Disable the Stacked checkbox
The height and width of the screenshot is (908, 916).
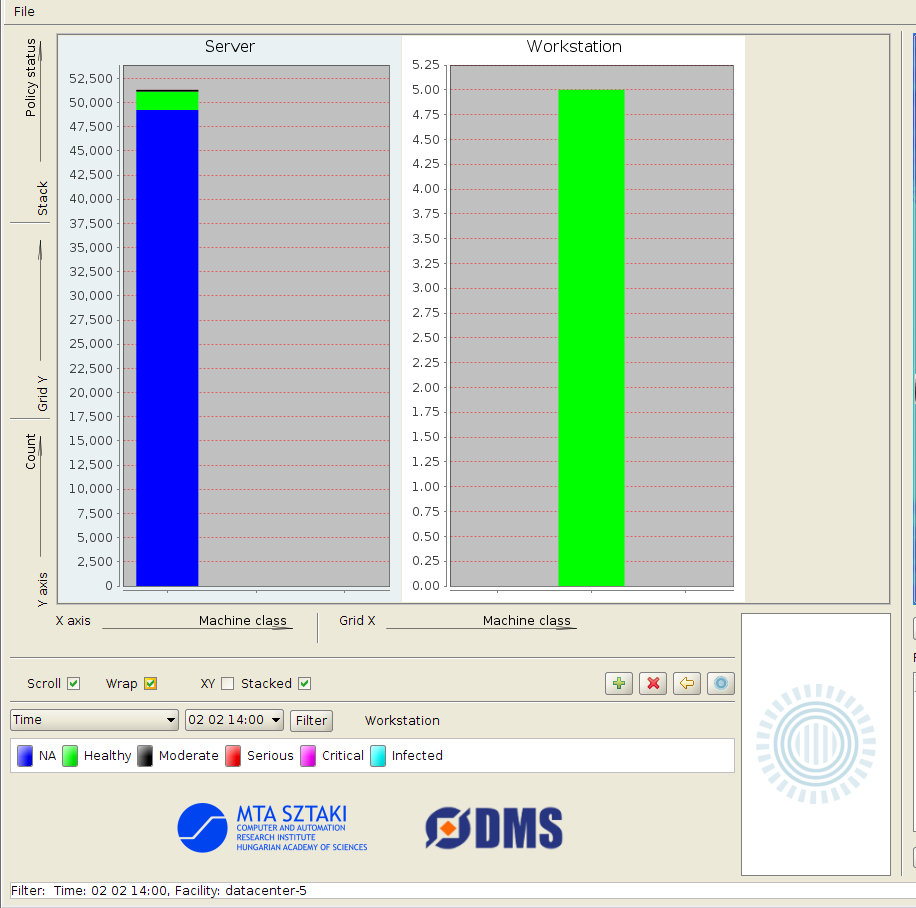(x=304, y=684)
